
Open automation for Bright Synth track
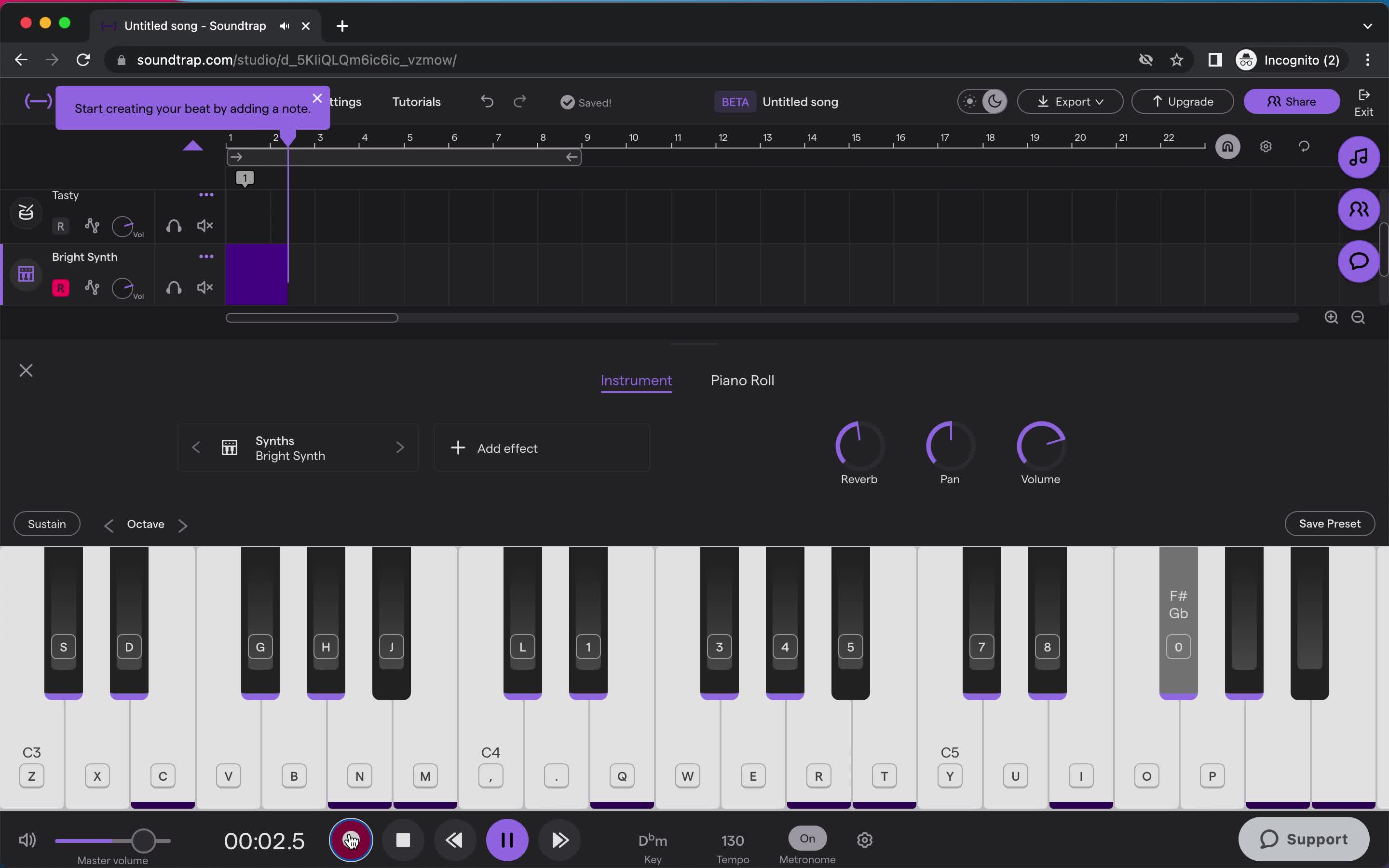pos(92,287)
